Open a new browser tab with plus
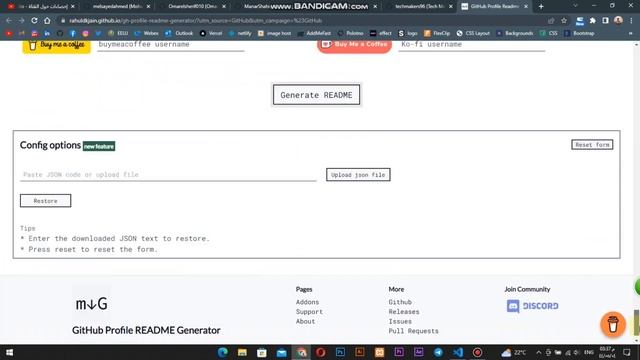The width and height of the screenshot is (640, 360). click(541, 7)
